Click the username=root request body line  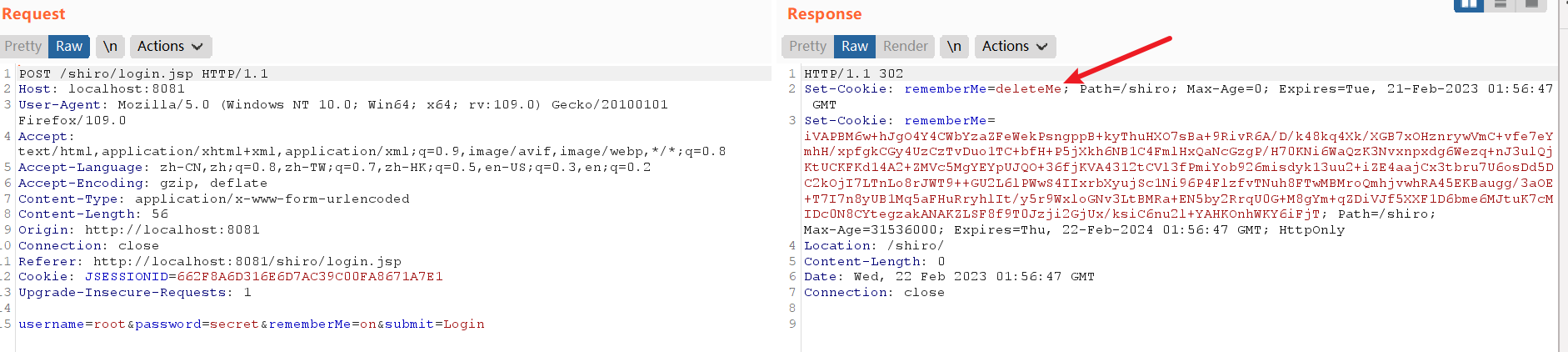click(x=251, y=324)
